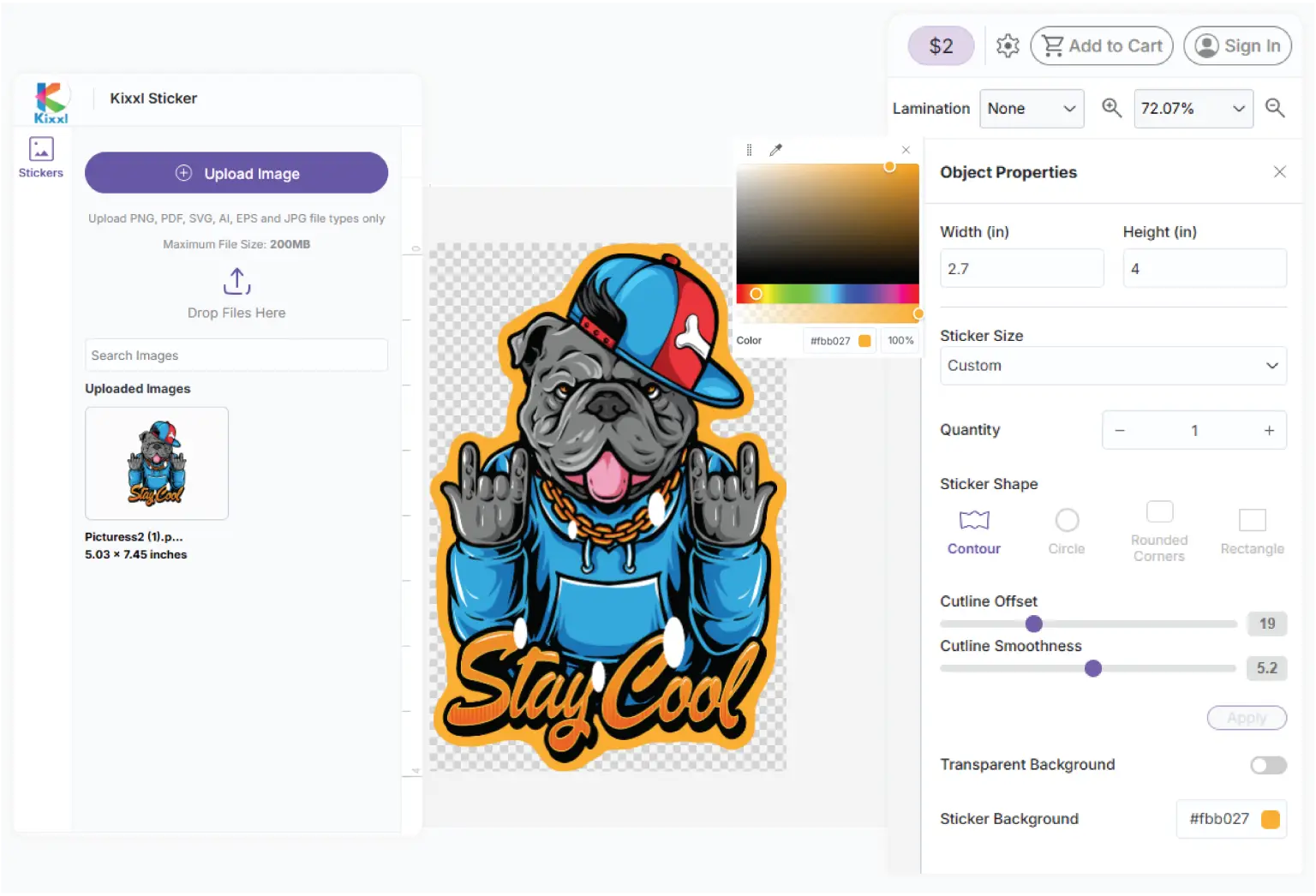Select the Picturess2 uploaded image thumbnail
The height and width of the screenshot is (896, 1316).
(x=157, y=463)
